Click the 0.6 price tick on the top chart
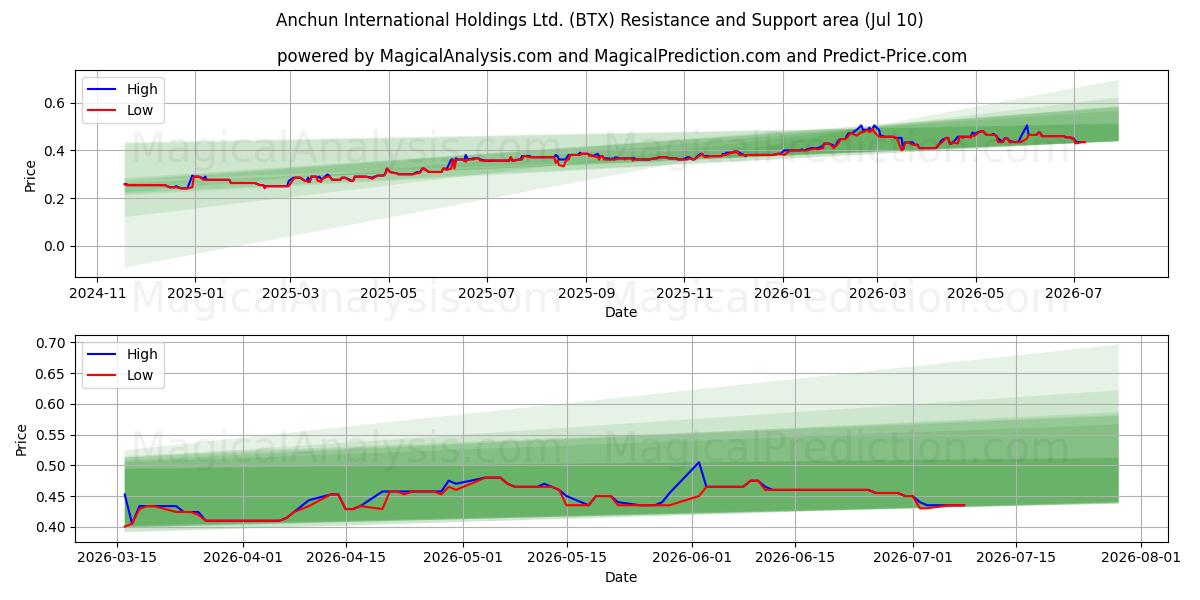 (56, 103)
